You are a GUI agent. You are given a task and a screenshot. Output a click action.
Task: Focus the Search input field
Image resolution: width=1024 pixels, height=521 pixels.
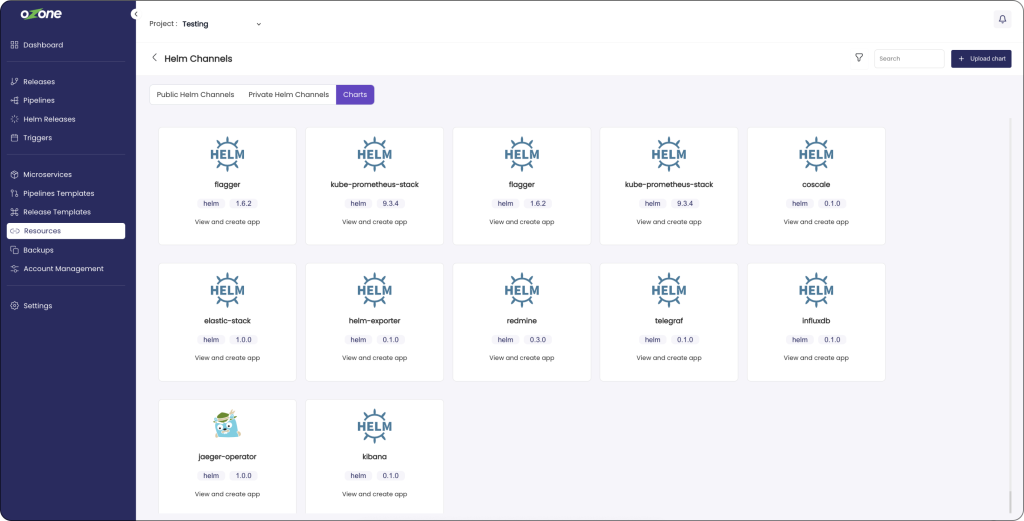(909, 59)
